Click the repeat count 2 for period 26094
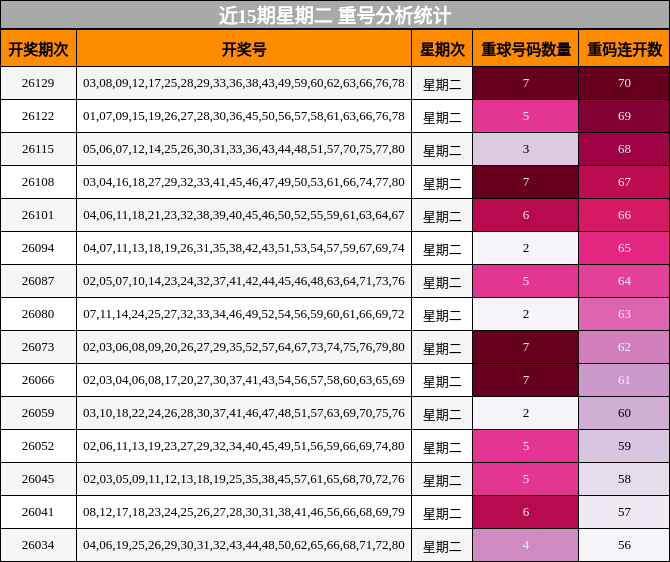Viewport: 670px width, 562px height. [x=526, y=248]
